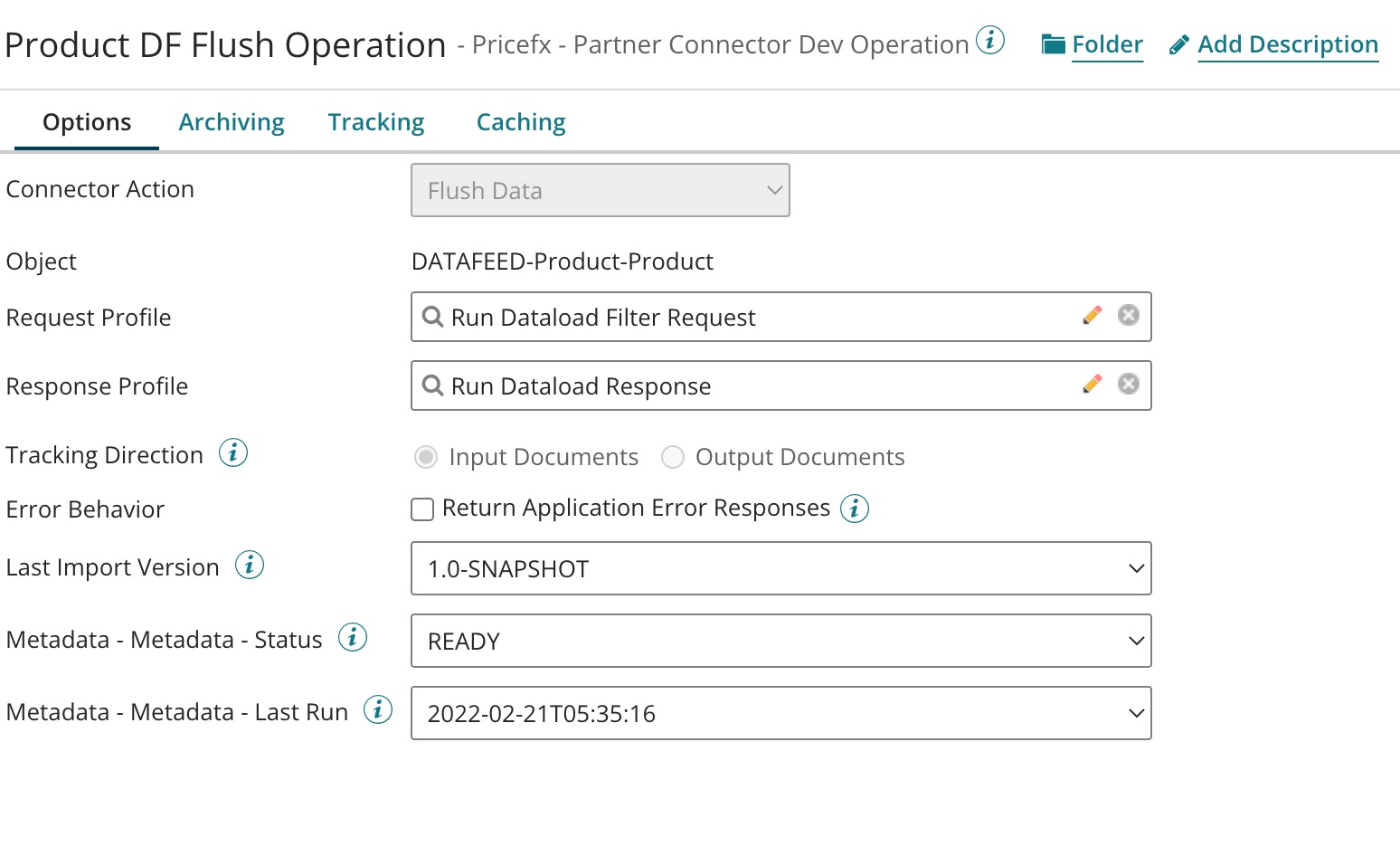Open the Metadata Last Run date dropdown
The width and height of the screenshot is (1400, 856).
point(780,713)
